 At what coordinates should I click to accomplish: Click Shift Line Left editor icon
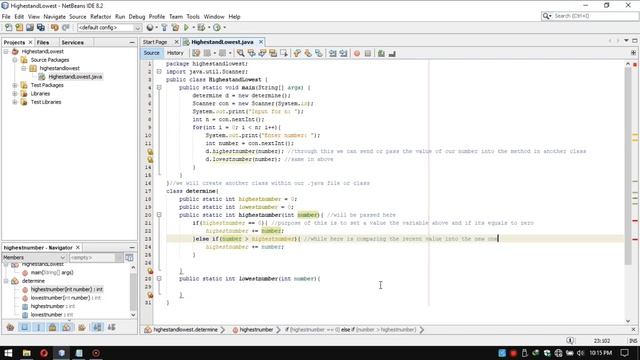[333, 53]
